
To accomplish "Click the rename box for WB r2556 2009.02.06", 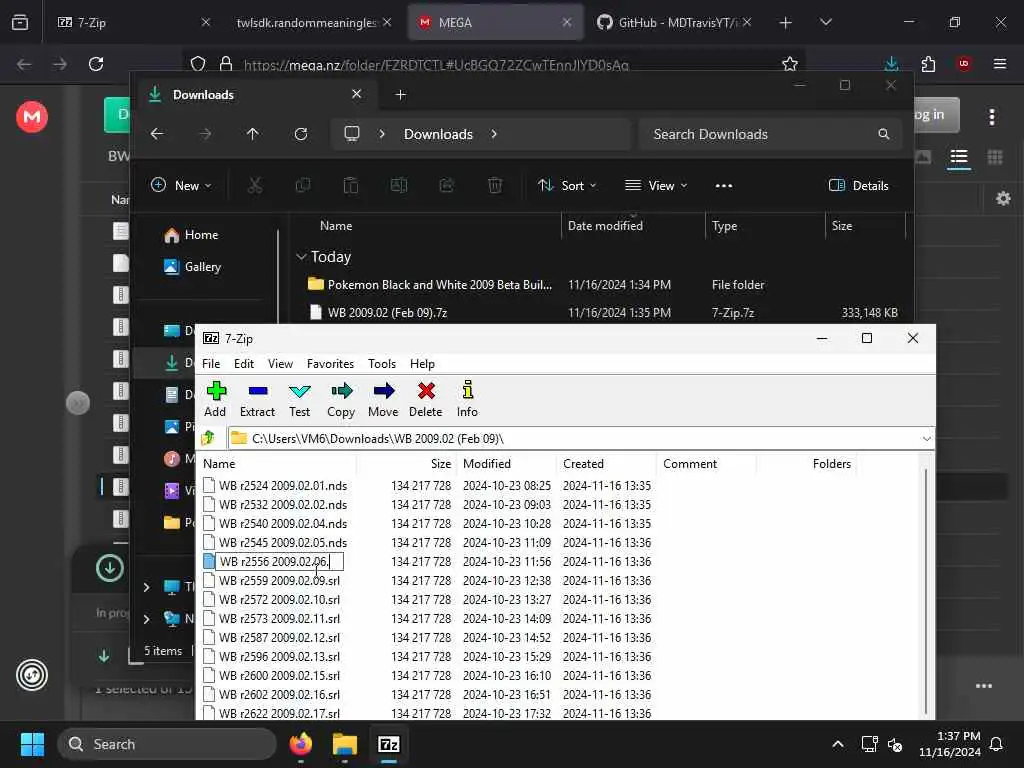I will coord(280,562).
